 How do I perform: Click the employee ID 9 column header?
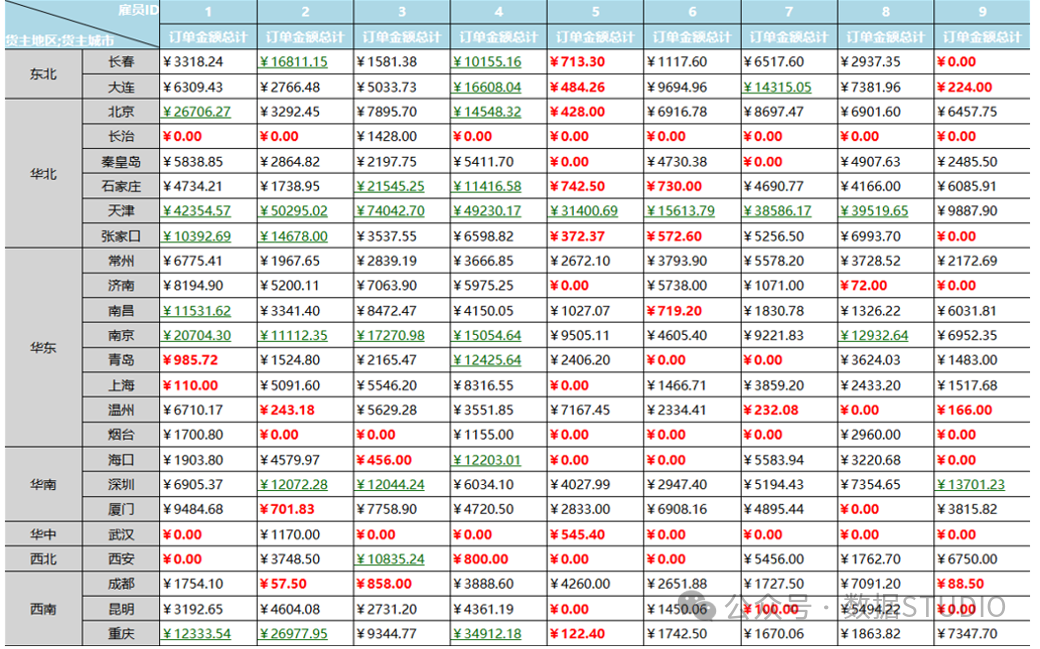pyautogui.click(x=982, y=12)
